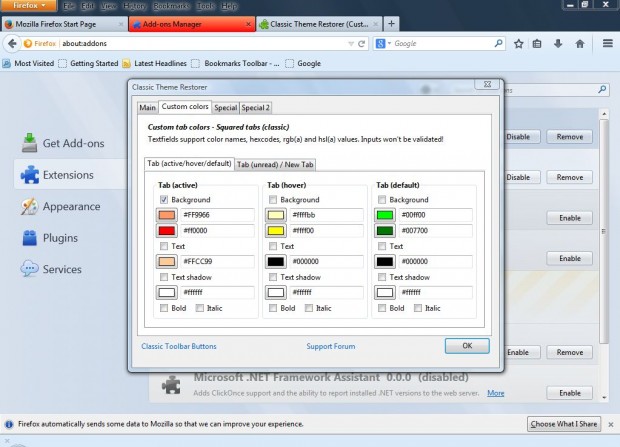
Task: Check Bold under Tab (default)
Action: tap(382, 308)
